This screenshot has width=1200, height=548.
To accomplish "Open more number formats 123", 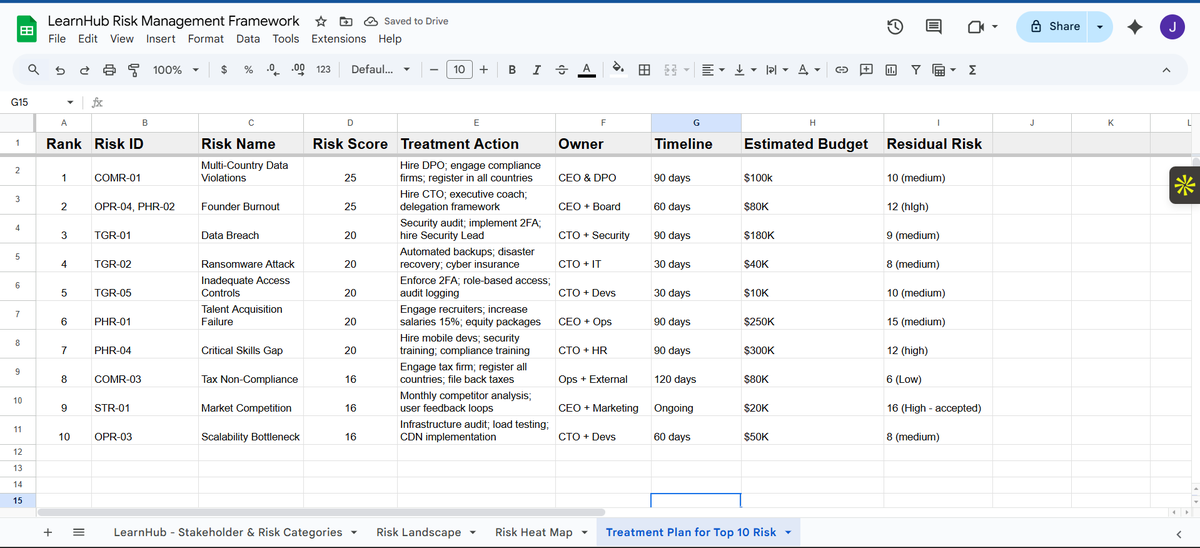I will pyautogui.click(x=323, y=70).
